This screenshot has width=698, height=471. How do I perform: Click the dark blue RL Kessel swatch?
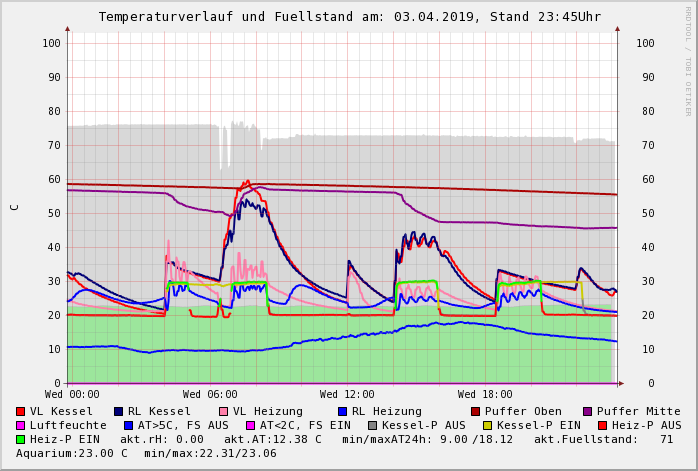(118, 411)
